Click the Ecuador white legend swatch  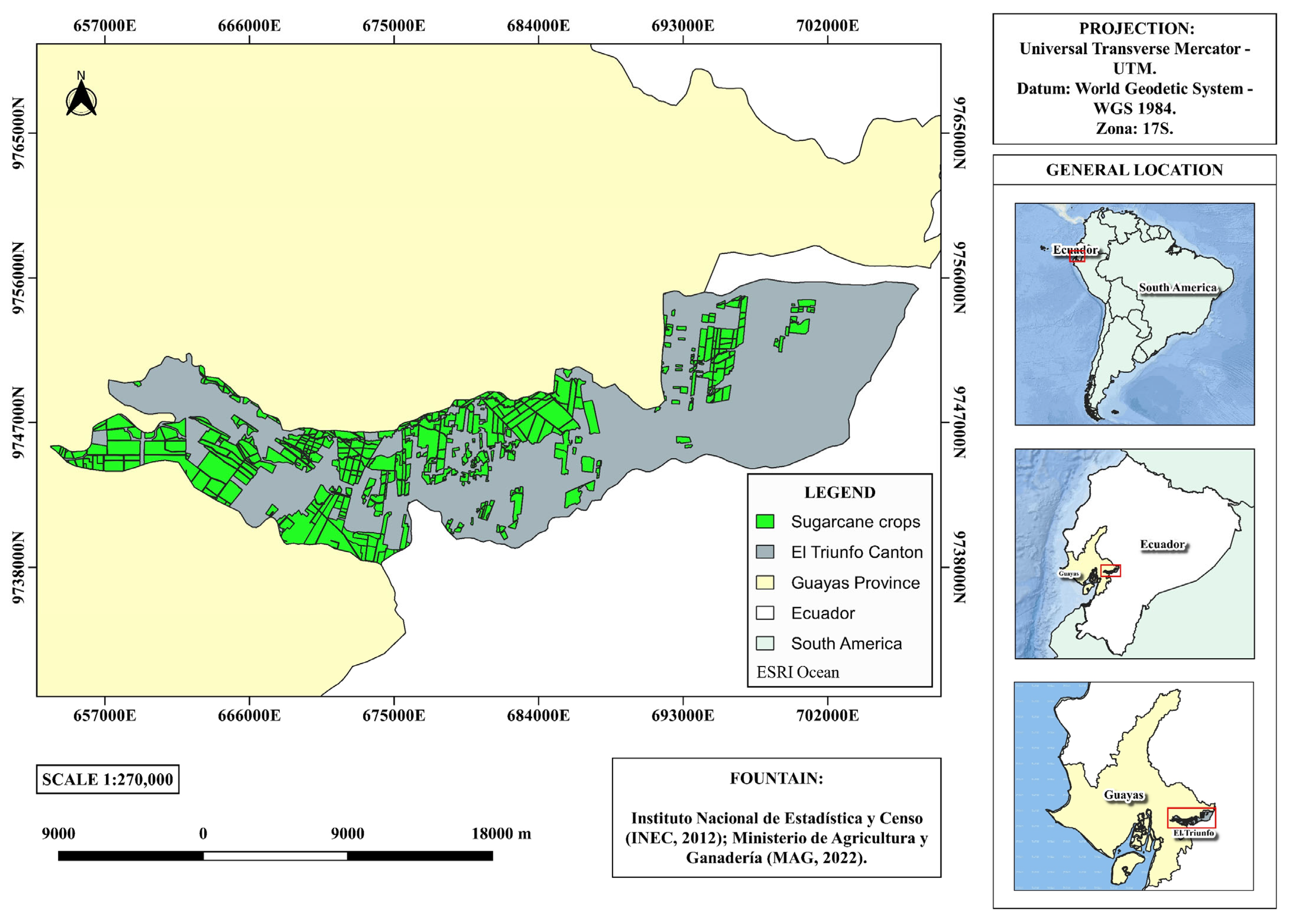[765, 613]
